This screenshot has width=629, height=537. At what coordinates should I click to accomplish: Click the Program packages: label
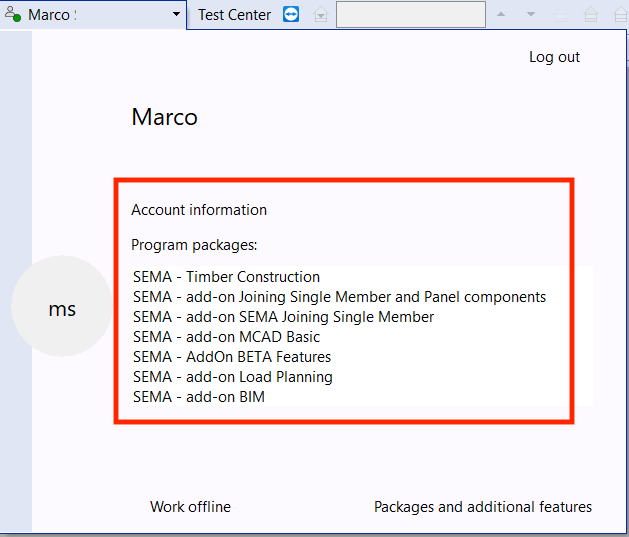194,245
